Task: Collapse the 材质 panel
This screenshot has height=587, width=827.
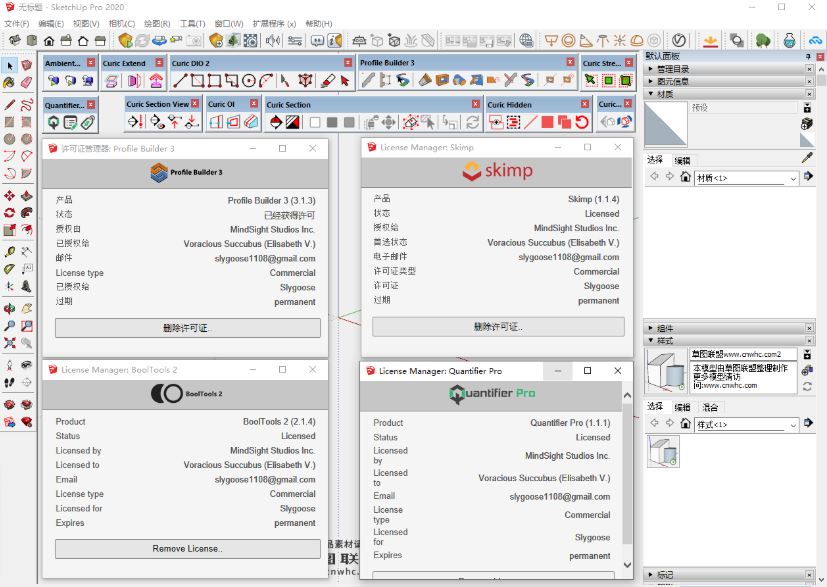Action: 729,94
